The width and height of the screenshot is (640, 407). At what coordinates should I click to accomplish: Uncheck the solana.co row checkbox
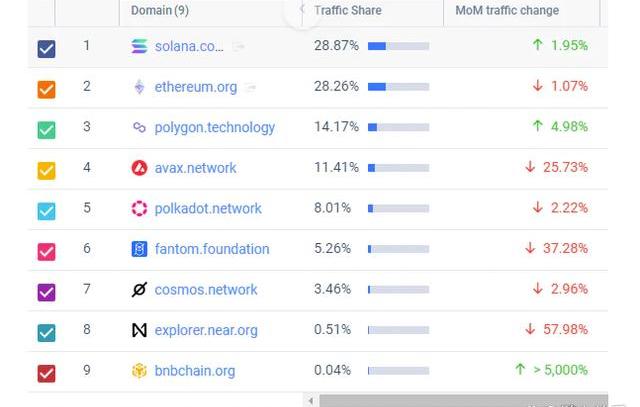[x=46, y=48]
